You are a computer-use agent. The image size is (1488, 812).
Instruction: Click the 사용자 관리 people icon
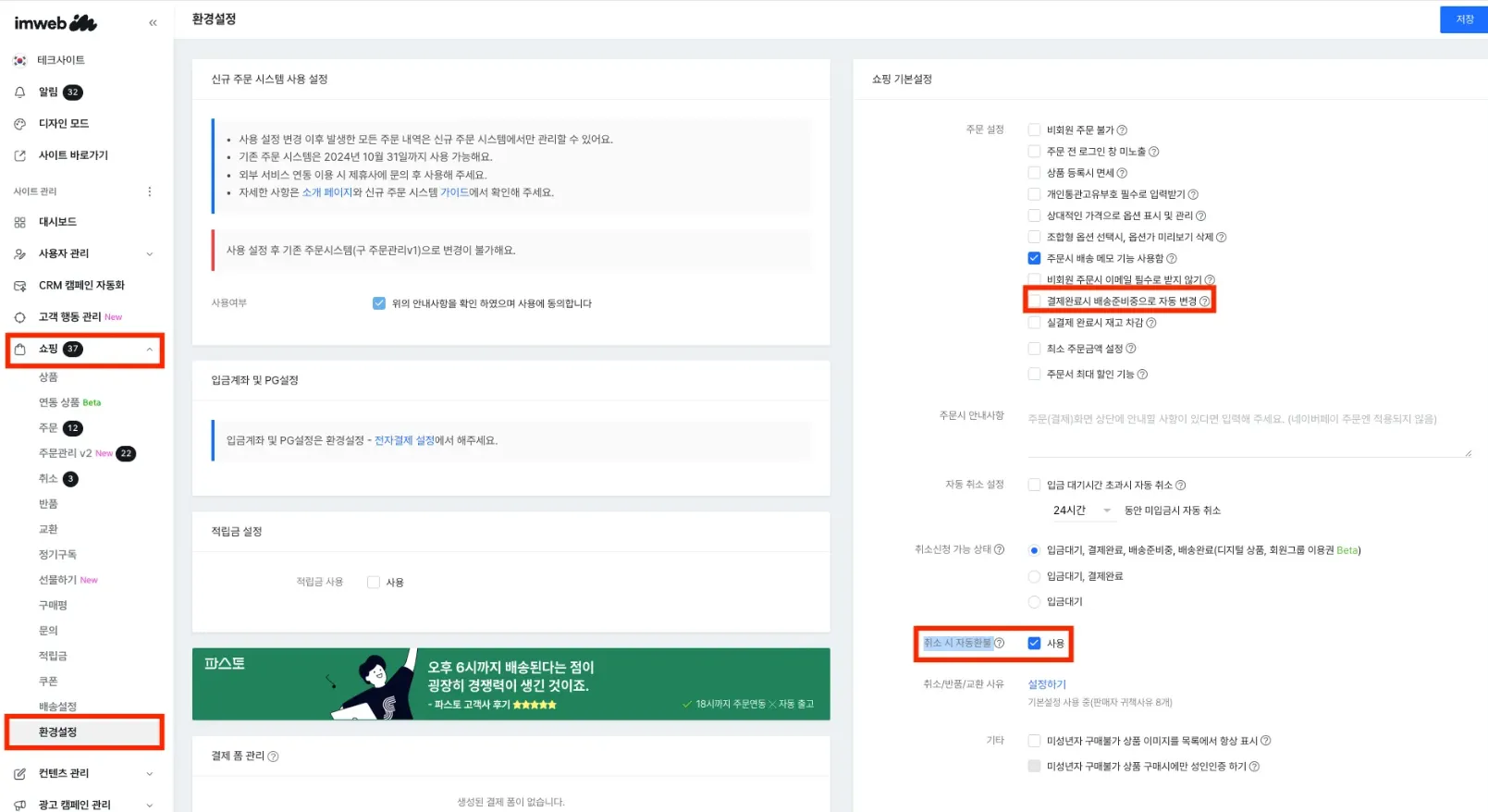tap(19, 253)
